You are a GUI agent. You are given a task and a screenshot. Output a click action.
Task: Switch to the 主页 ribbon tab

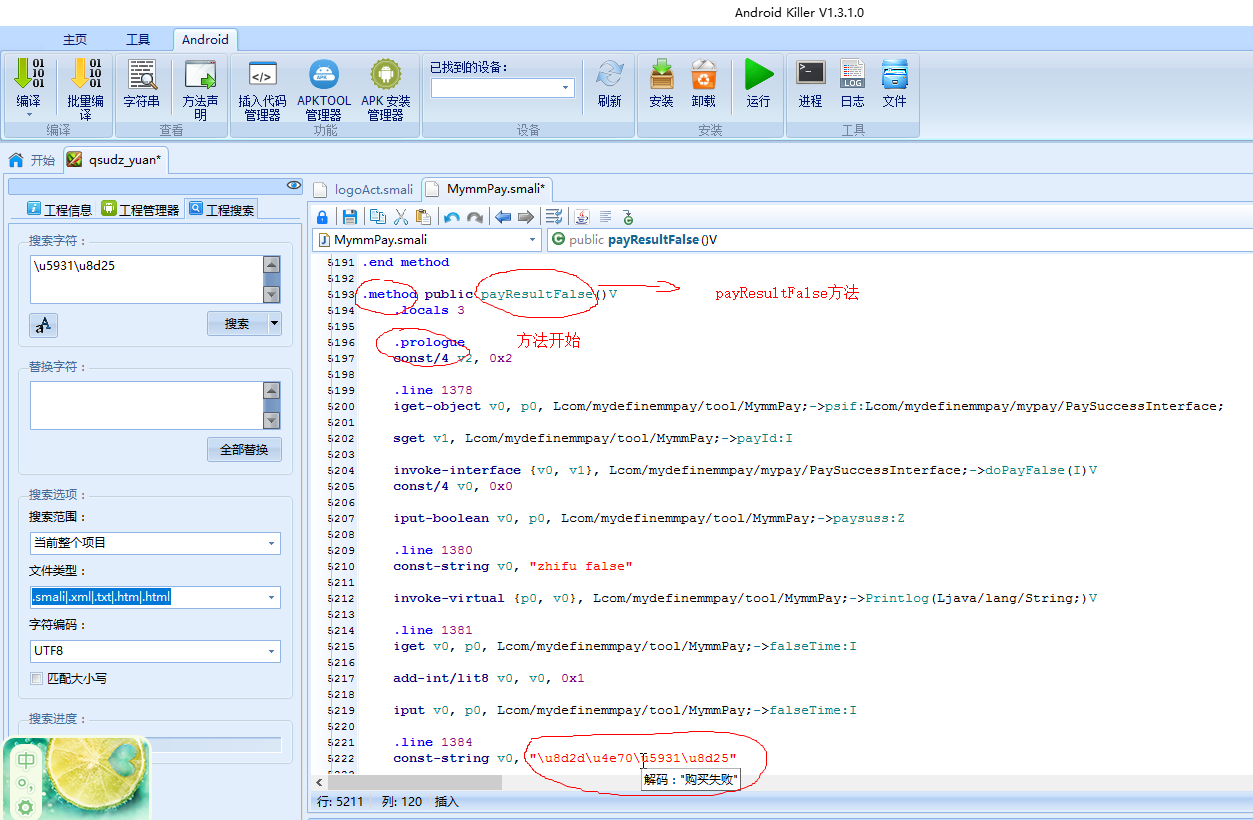(75, 40)
